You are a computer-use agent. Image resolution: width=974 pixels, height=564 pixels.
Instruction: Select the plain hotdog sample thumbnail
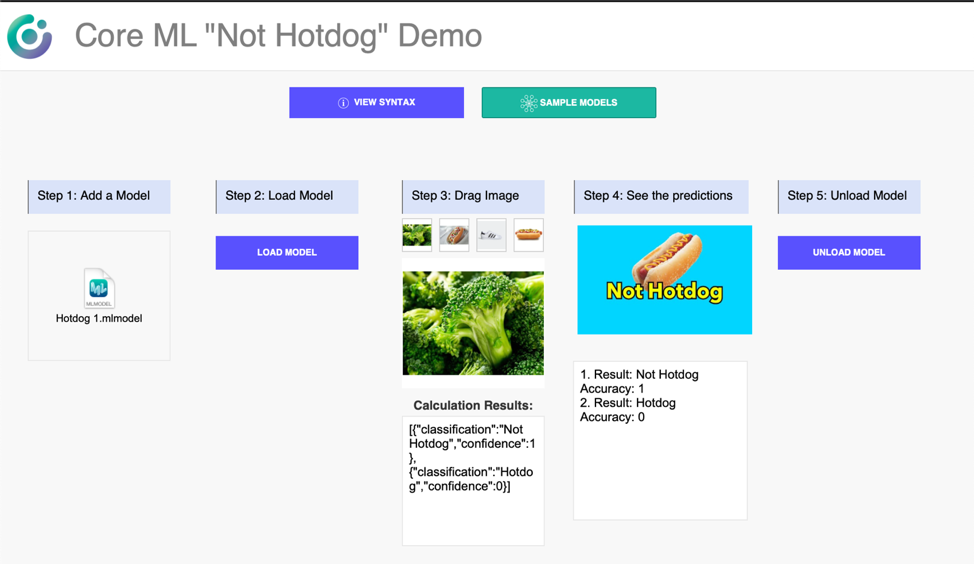[529, 235]
